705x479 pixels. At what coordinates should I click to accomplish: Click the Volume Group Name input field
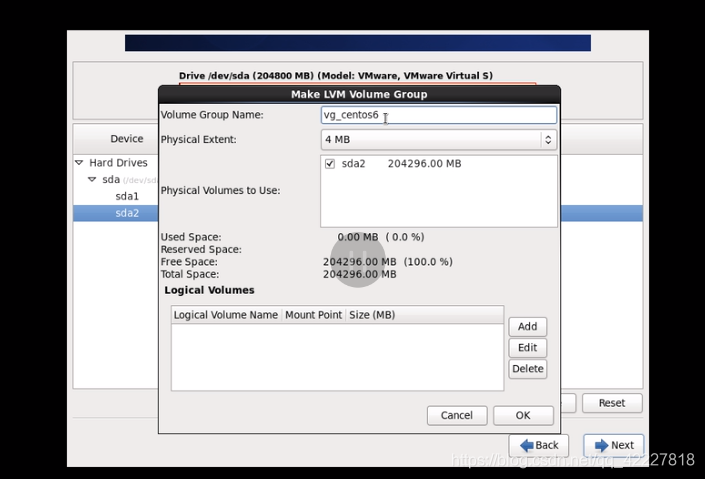click(x=439, y=115)
